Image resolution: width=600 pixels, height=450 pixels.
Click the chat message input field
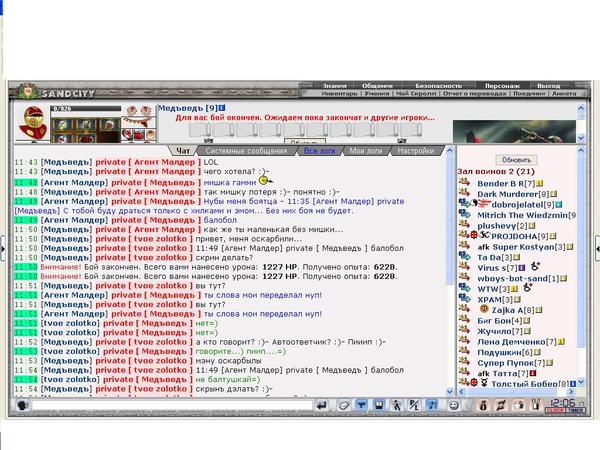170,405
